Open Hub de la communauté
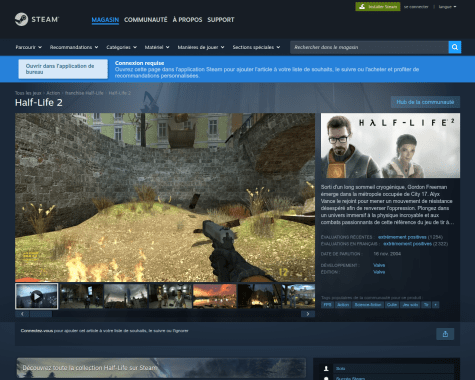 (425, 102)
